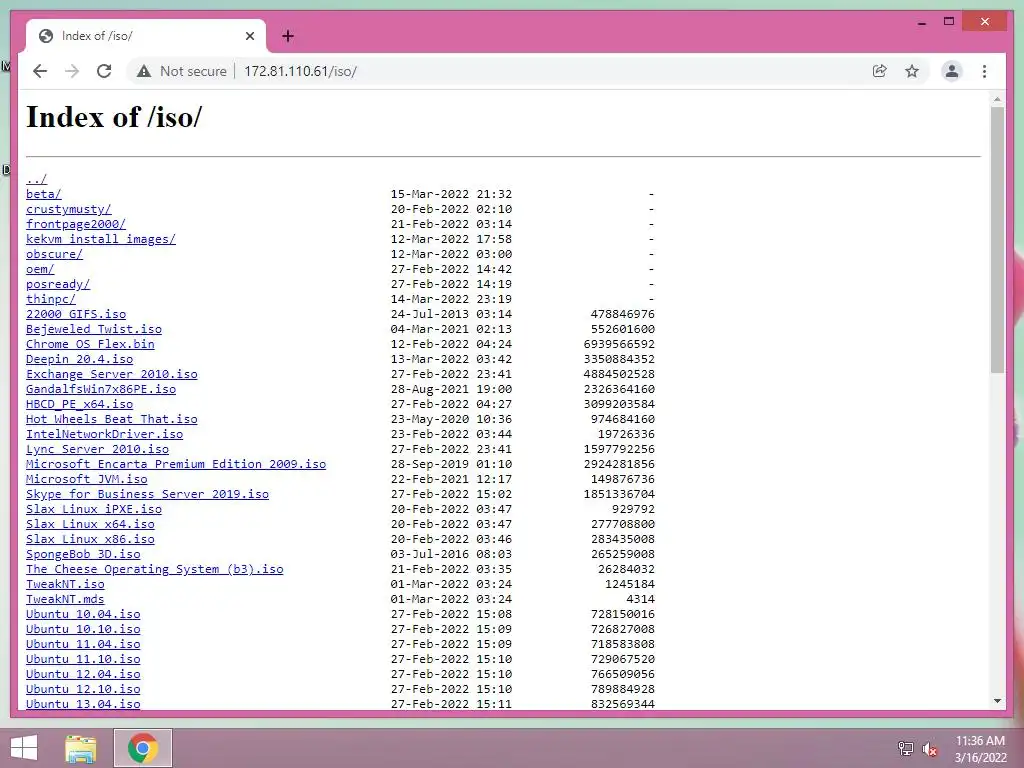Open the obscure/ directory
Screen dimensions: 1024x768
pos(54,254)
